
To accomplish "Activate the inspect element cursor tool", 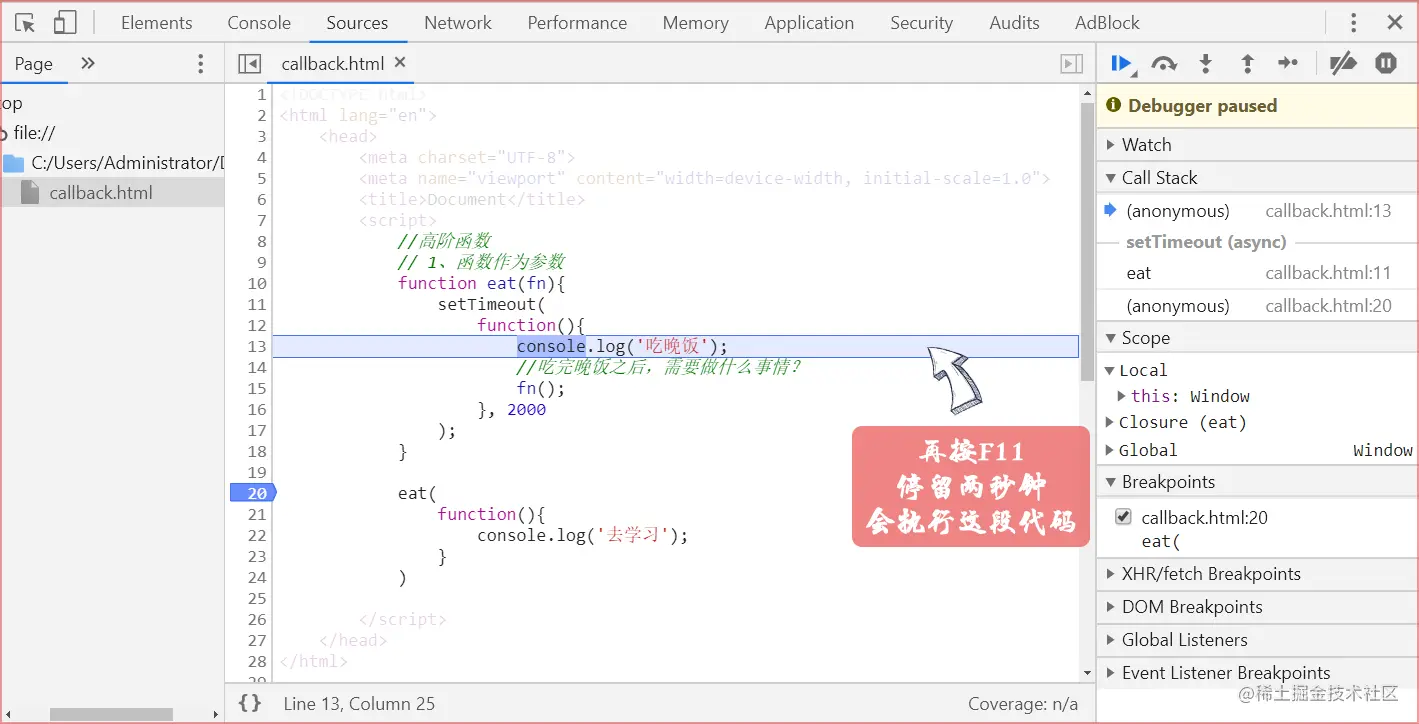I will pyautogui.click(x=24, y=22).
